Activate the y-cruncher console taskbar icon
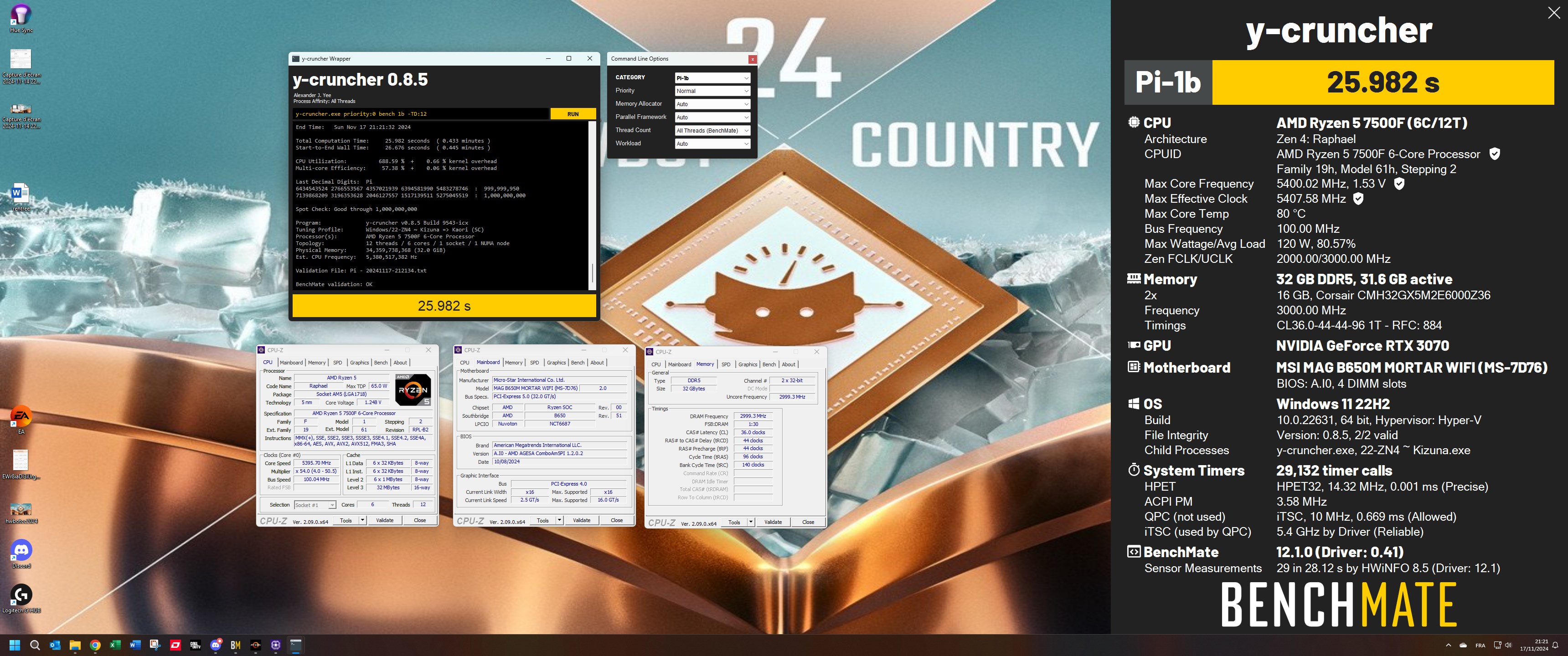This screenshot has width=1568, height=656. click(296, 645)
